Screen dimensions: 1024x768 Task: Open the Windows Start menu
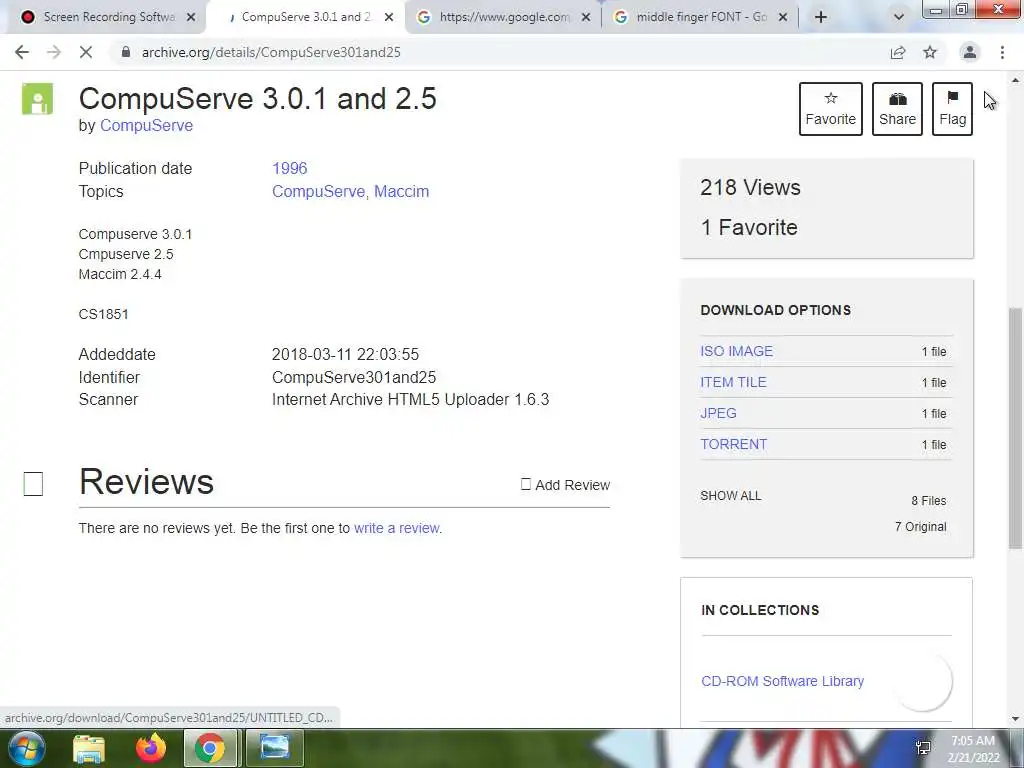27,748
